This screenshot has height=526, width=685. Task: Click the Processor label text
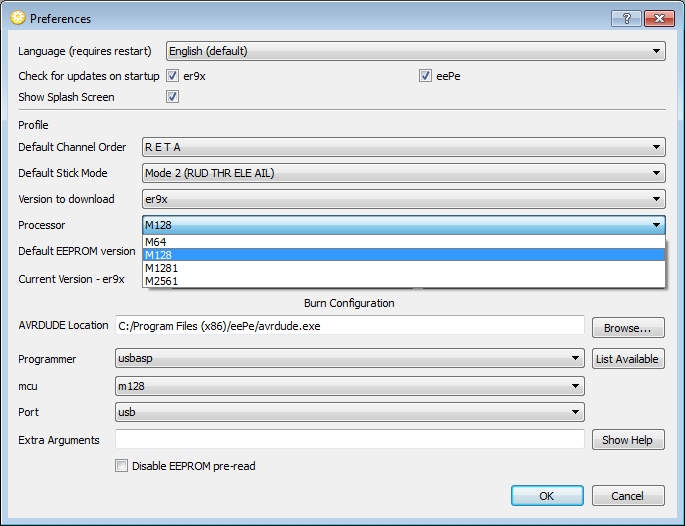click(42, 225)
